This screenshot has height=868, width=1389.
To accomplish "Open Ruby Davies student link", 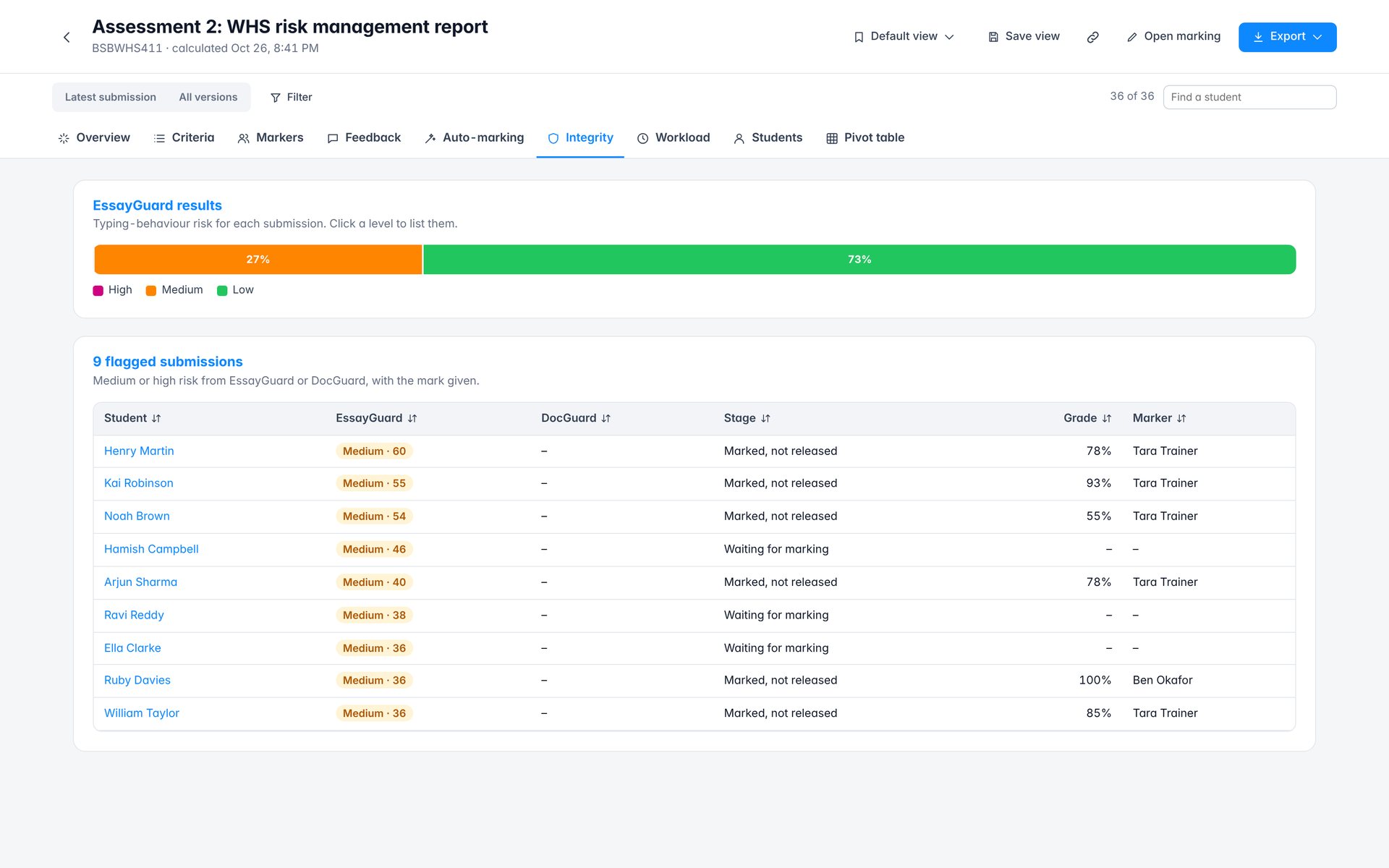I will click(x=137, y=680).
